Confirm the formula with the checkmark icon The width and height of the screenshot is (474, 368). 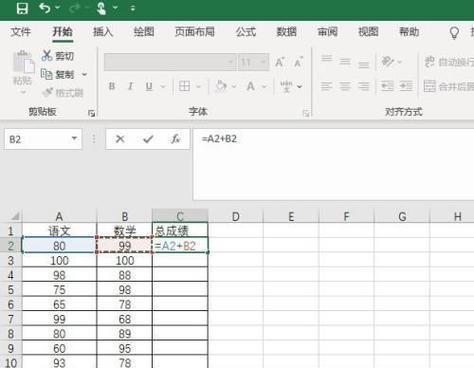click(x=148, y=139)
